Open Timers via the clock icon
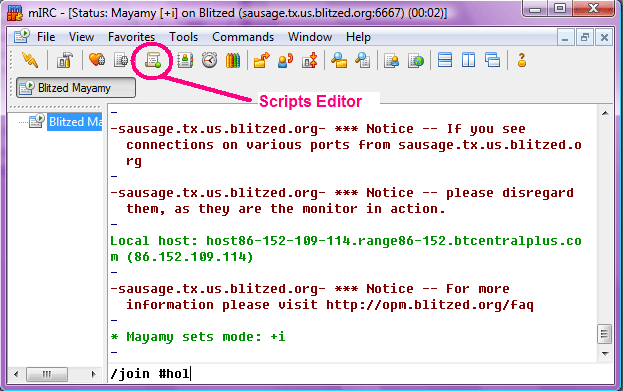The width and height of the screenshot is (623, 391). coord(209,60)
